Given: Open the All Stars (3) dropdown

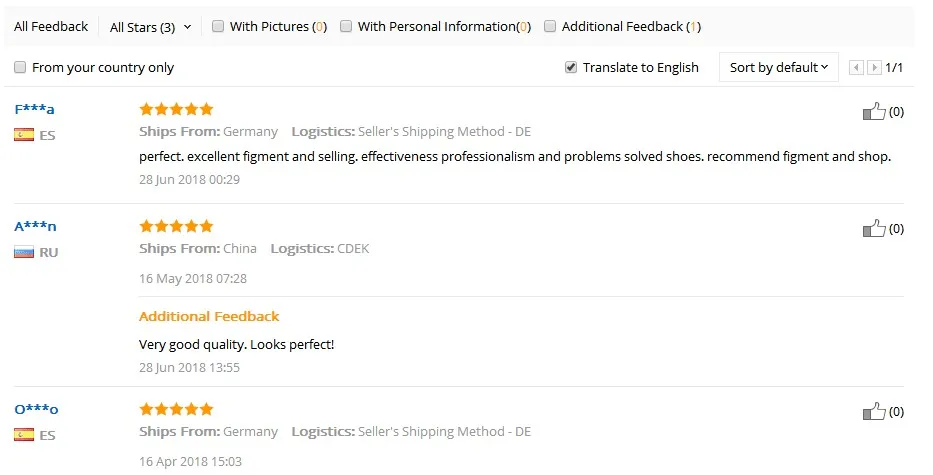Looking at the screenshot, I should tap(150, 27).
